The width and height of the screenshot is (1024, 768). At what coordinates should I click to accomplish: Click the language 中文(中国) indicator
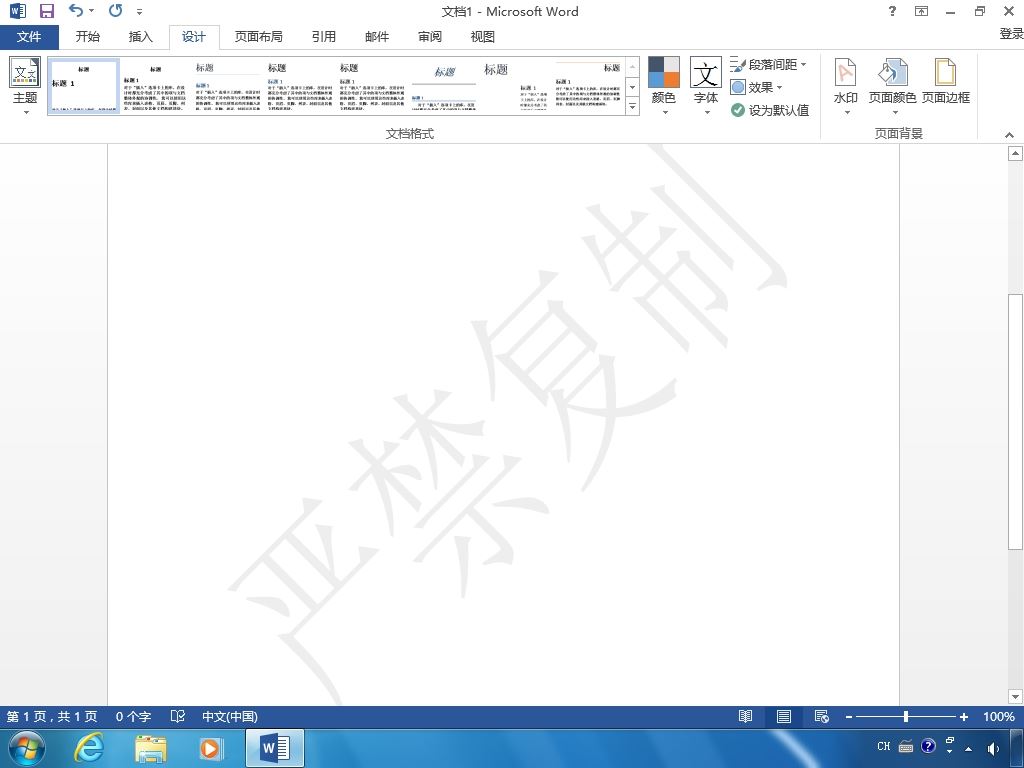coord(230,716)
